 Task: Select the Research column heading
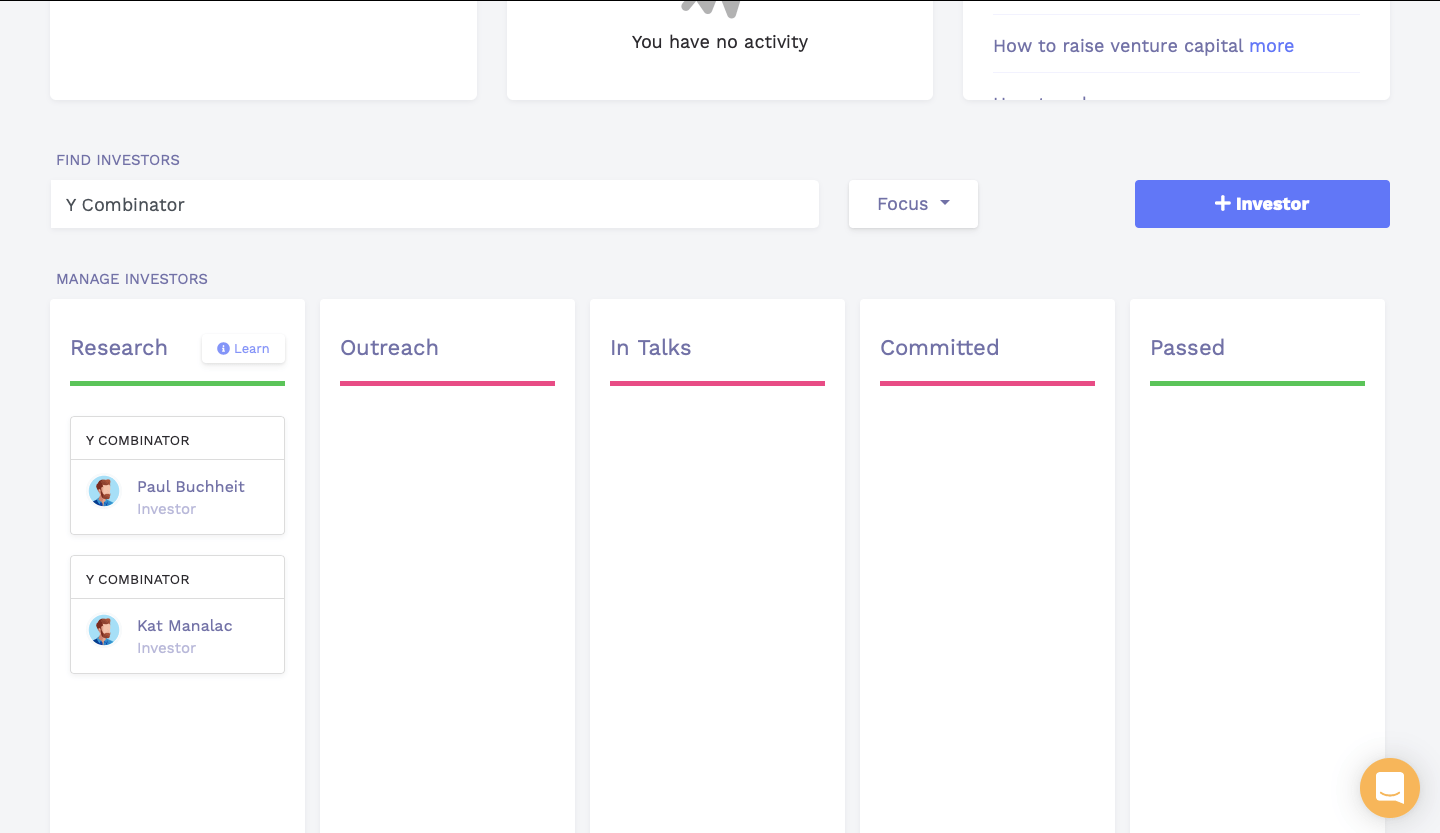pos(119,348)
